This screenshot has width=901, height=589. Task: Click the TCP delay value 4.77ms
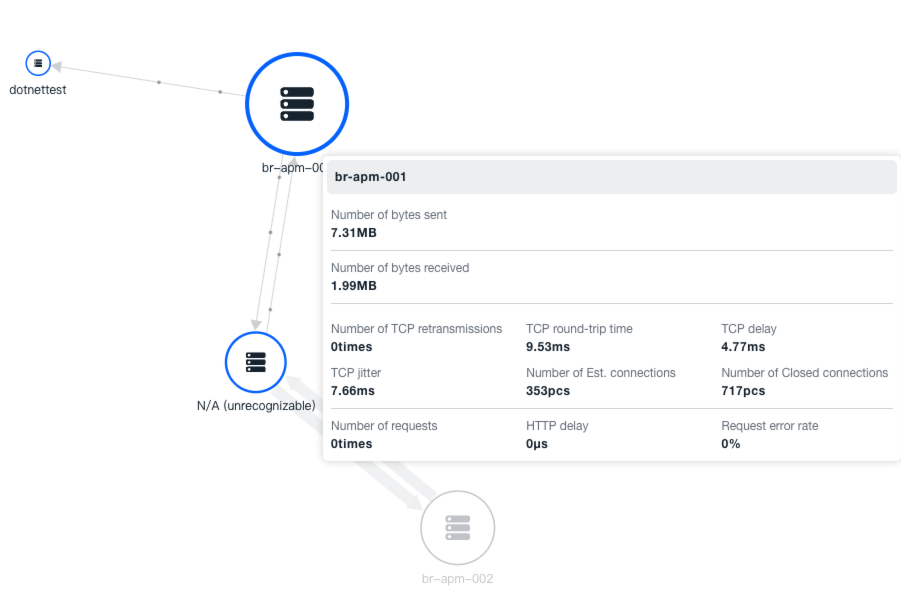tap(743, 347)
